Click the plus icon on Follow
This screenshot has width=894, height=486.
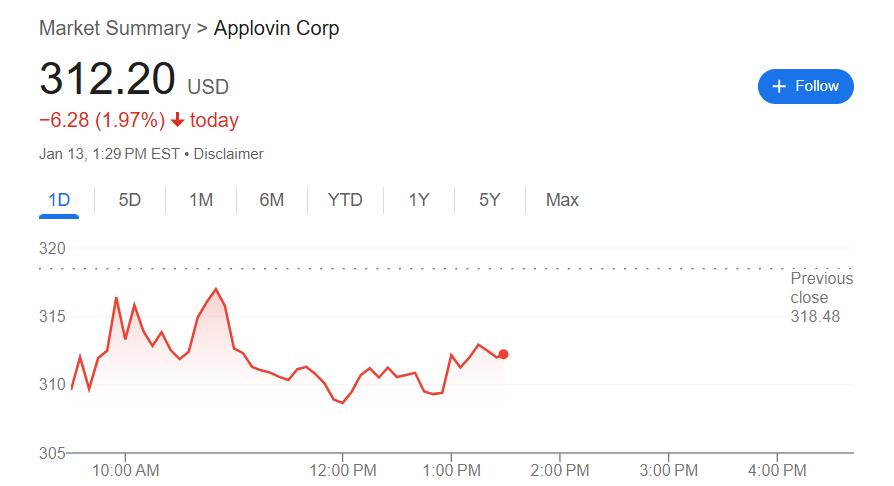(x=779, y=87)
